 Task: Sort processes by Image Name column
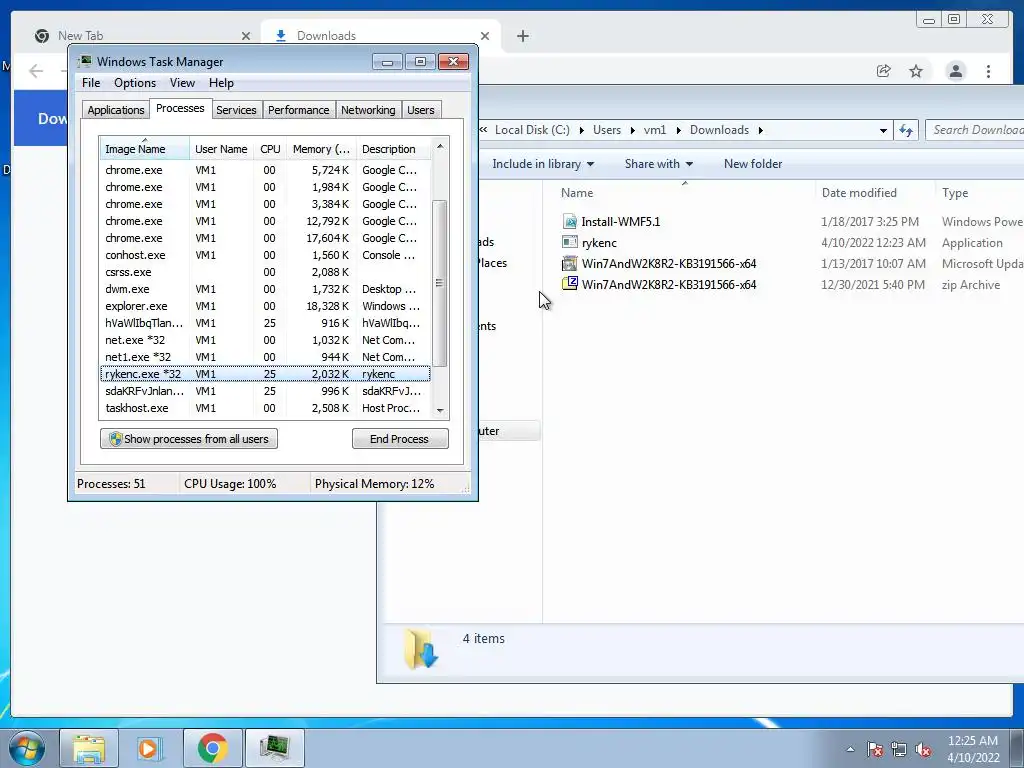pos(144,149)
